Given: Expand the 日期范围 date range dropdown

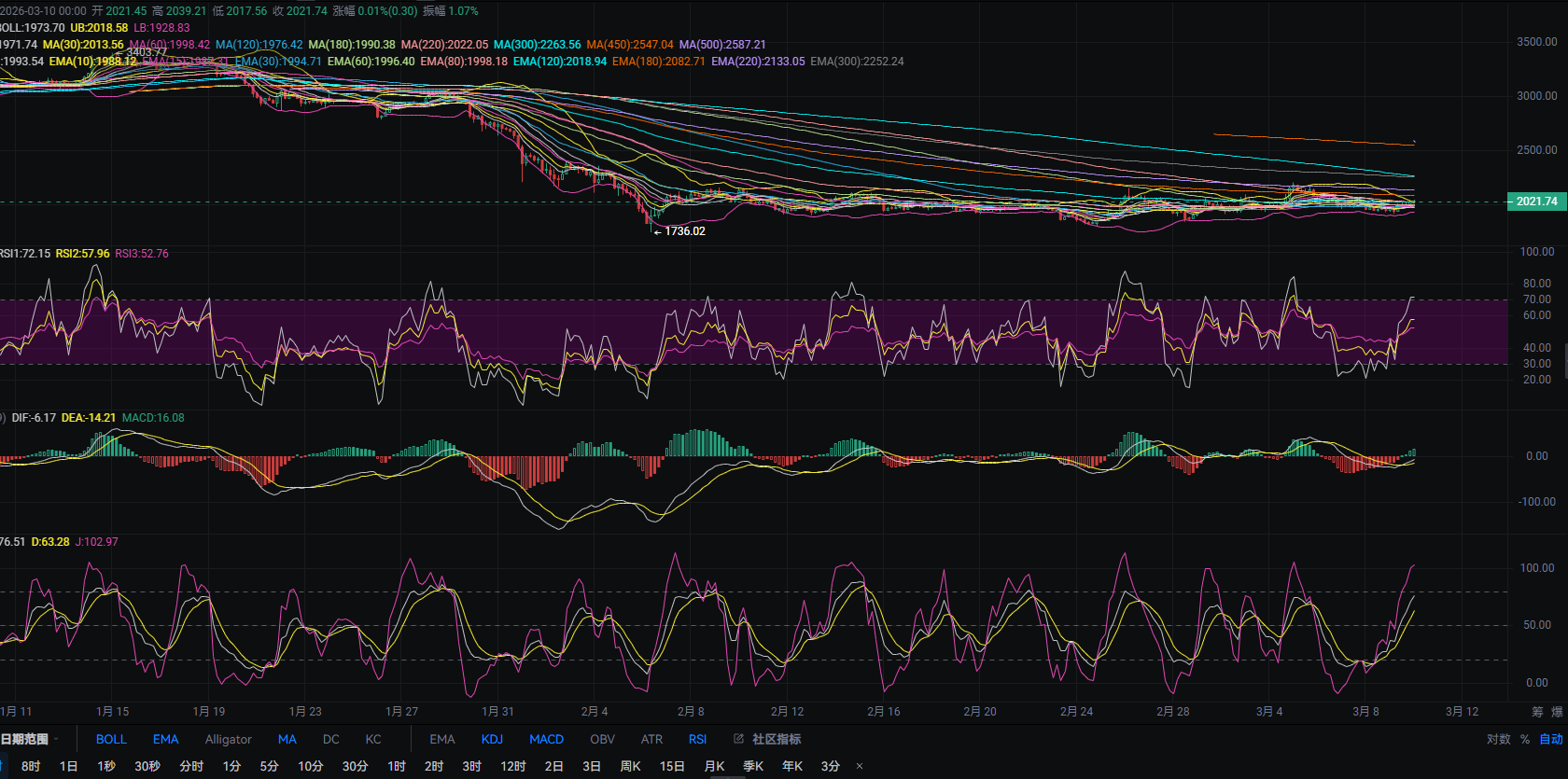Looking at the screenshot, I should (28, 739).
